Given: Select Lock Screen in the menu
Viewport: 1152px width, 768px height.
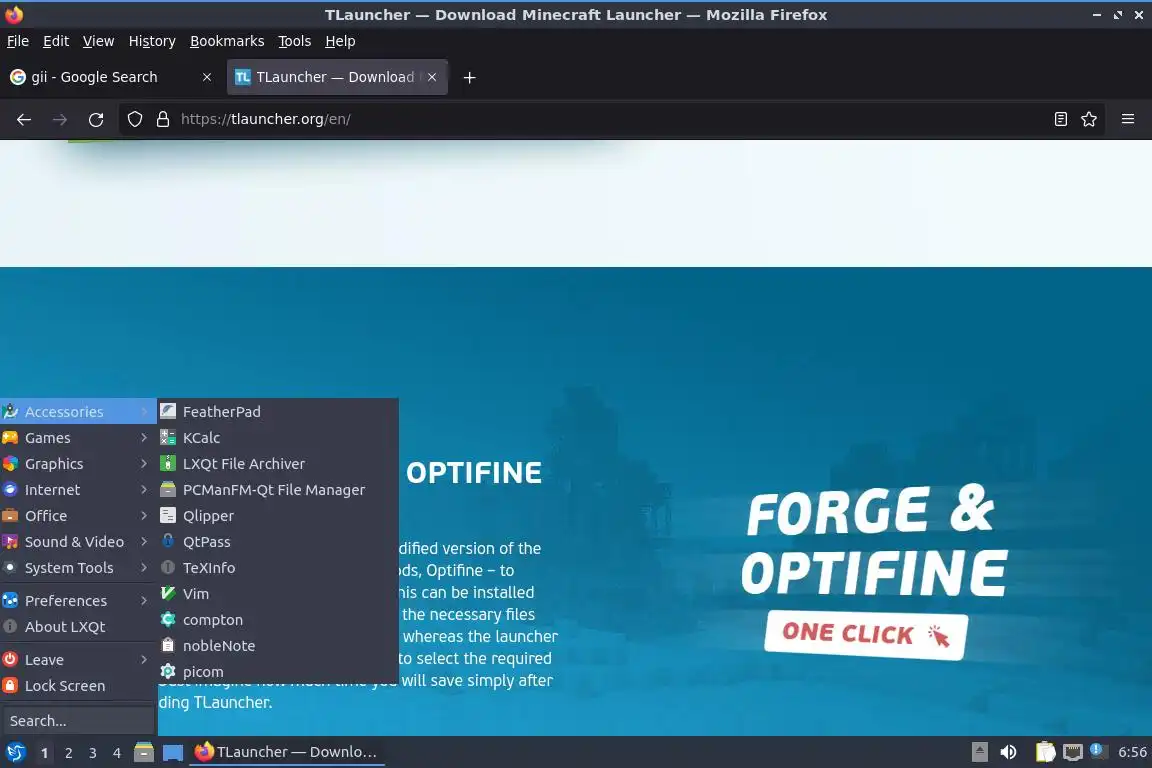Looking at the screenshot, I should [78, 686].
